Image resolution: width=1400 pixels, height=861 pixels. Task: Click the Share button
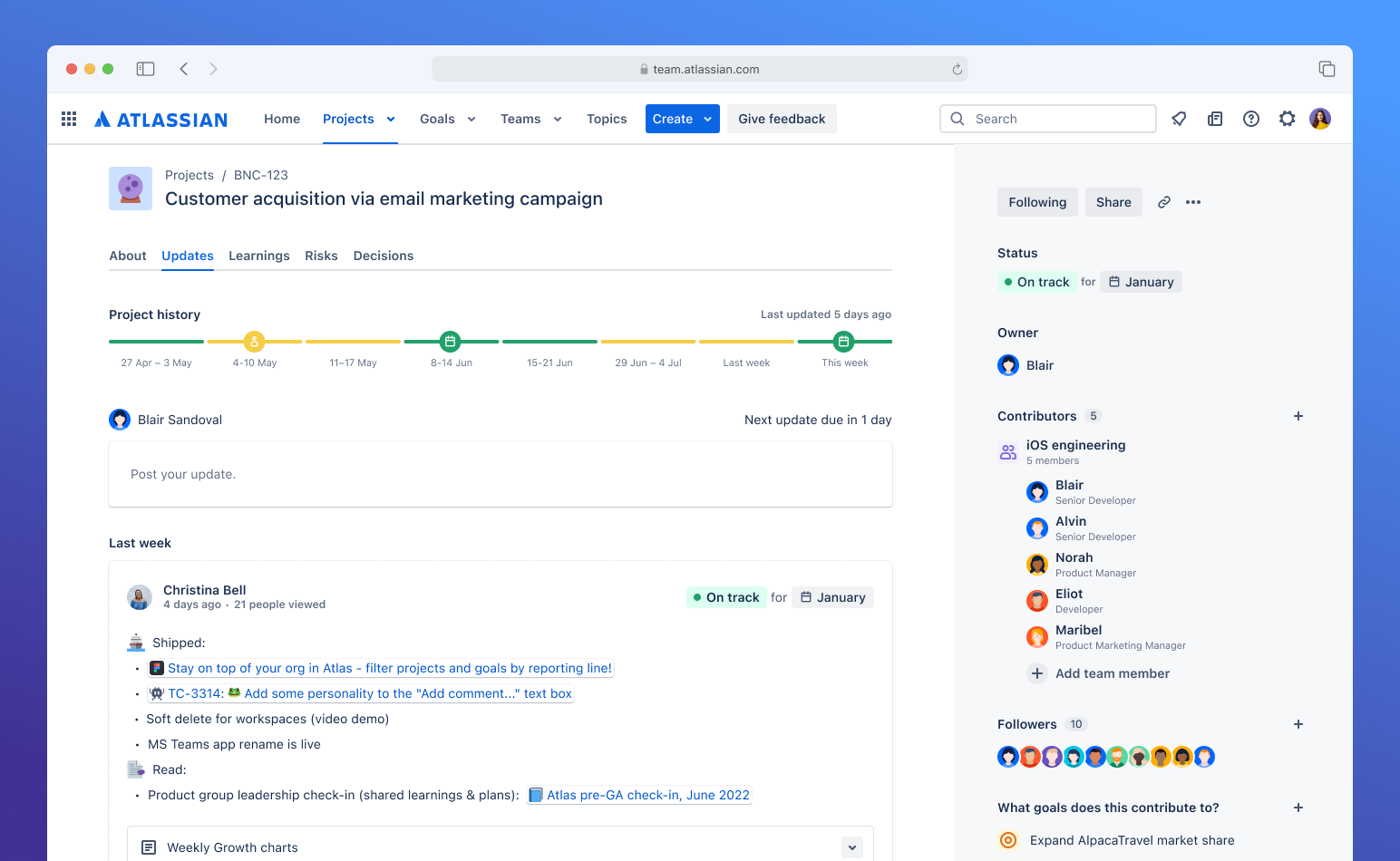(x=1113, y=202)
